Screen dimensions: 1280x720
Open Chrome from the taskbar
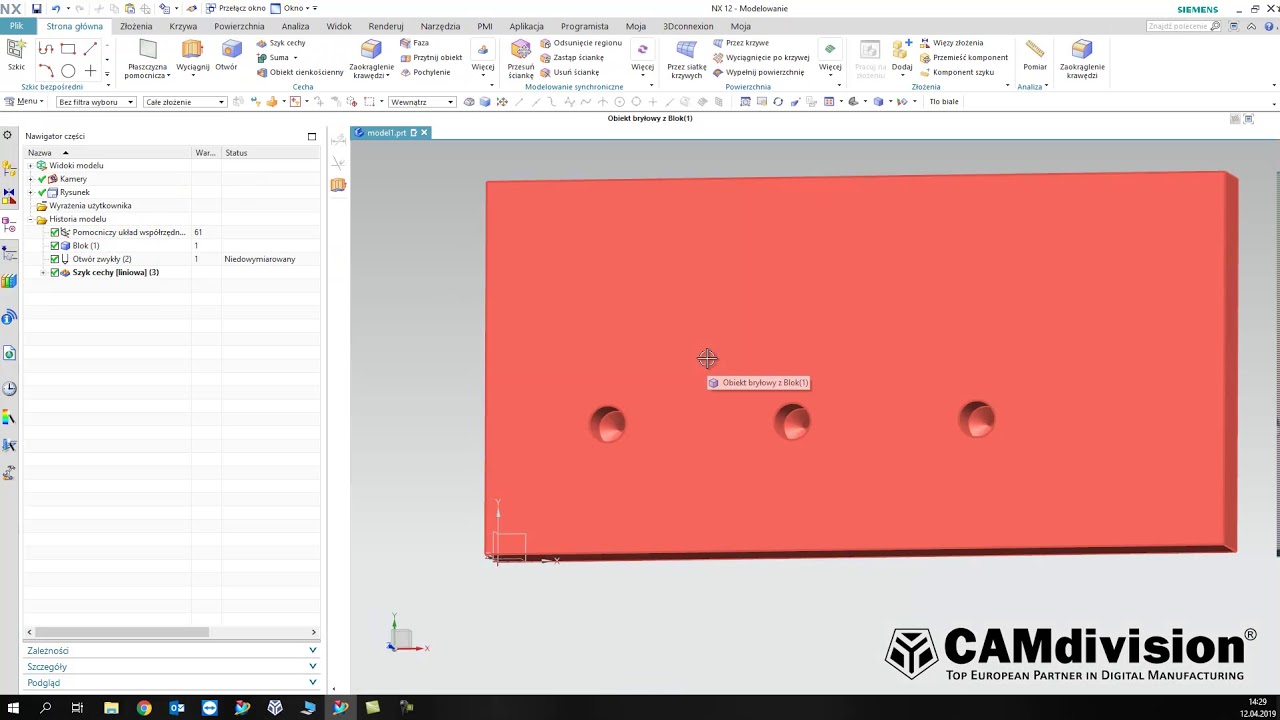(143, 707)
